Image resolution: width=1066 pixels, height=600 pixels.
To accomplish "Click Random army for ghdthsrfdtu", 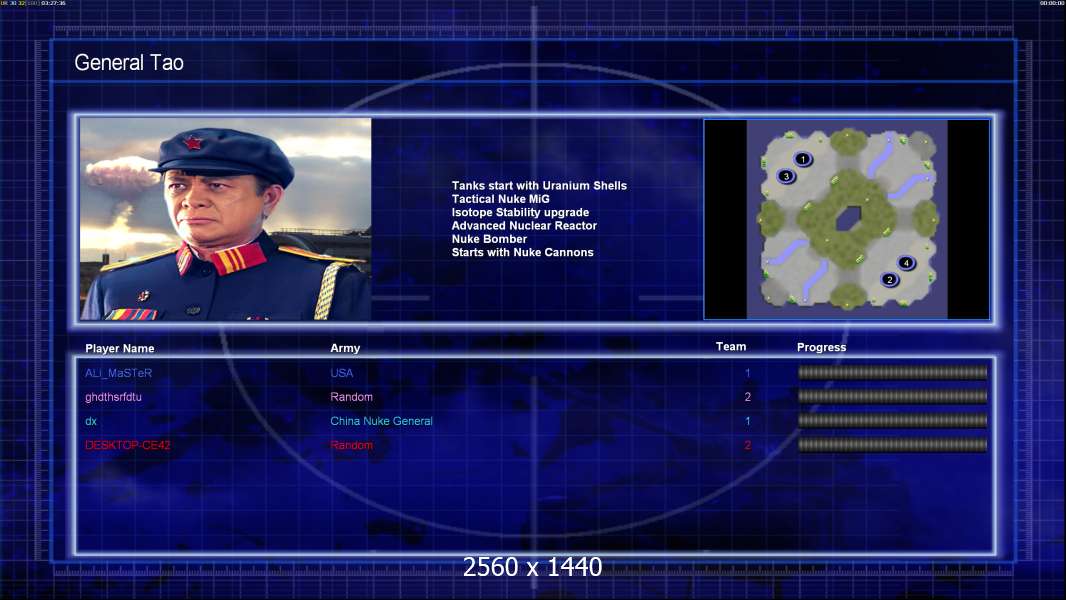I will 351,397.
